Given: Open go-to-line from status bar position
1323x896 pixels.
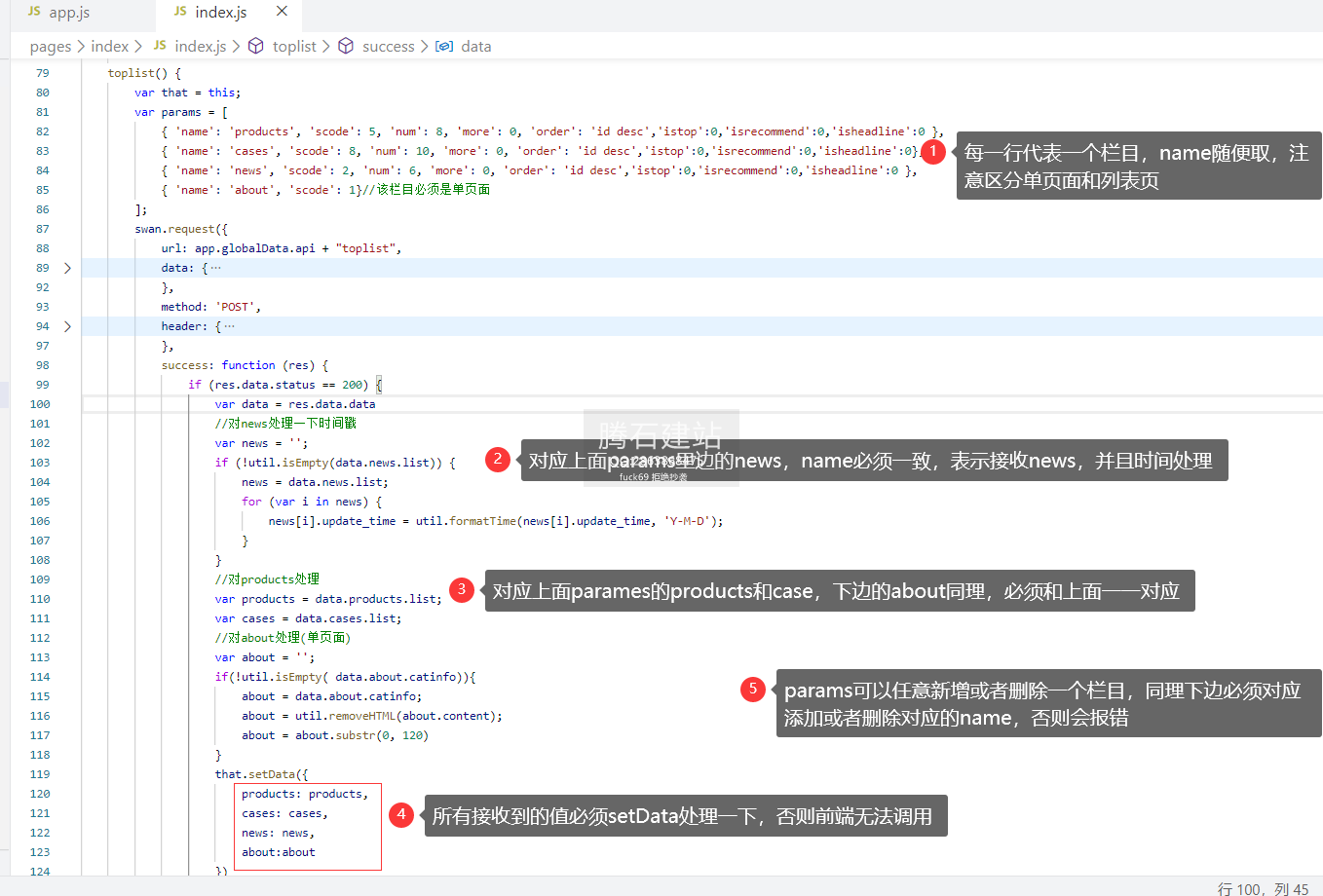Looking at the screenshot, I should click(x=1263, y=888).
